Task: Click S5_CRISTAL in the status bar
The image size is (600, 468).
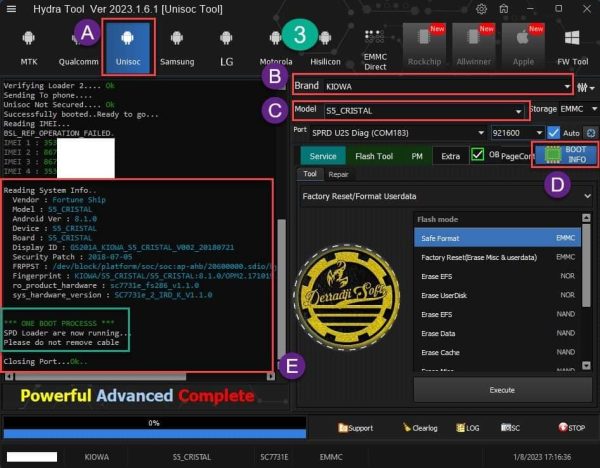Action: tap(191, 457)
